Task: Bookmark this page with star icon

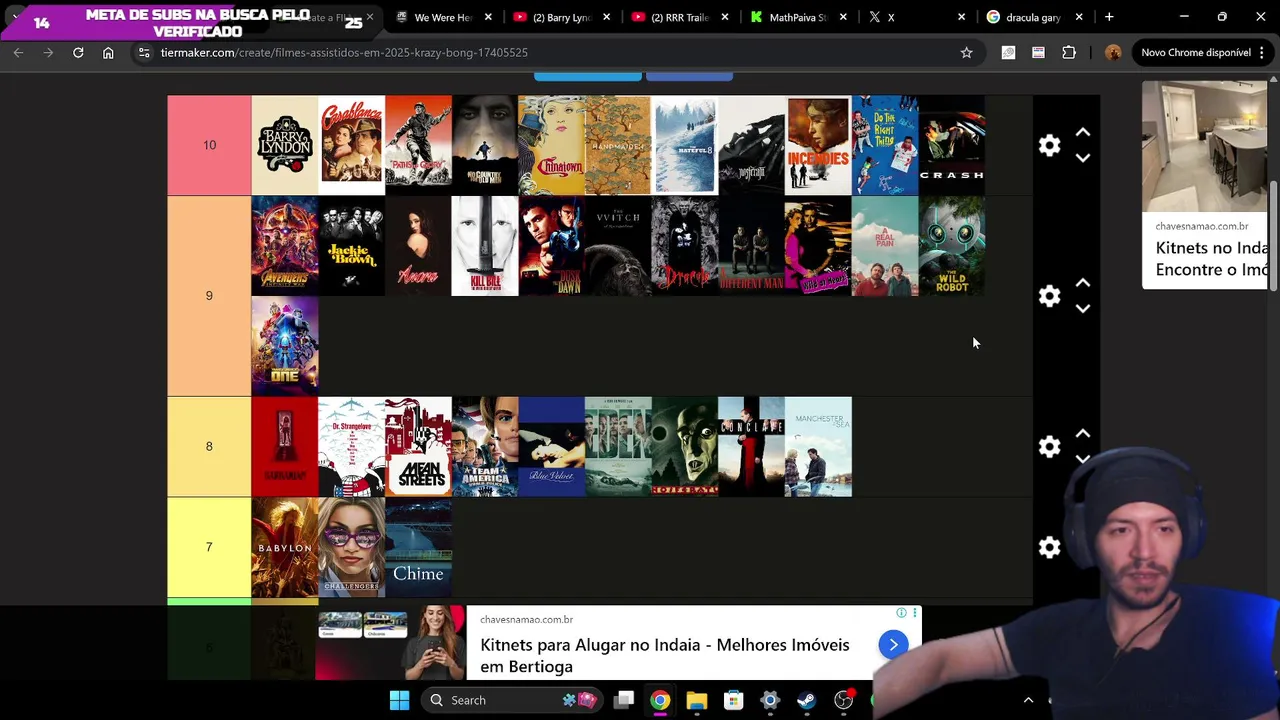Action: tap(966, 52)
